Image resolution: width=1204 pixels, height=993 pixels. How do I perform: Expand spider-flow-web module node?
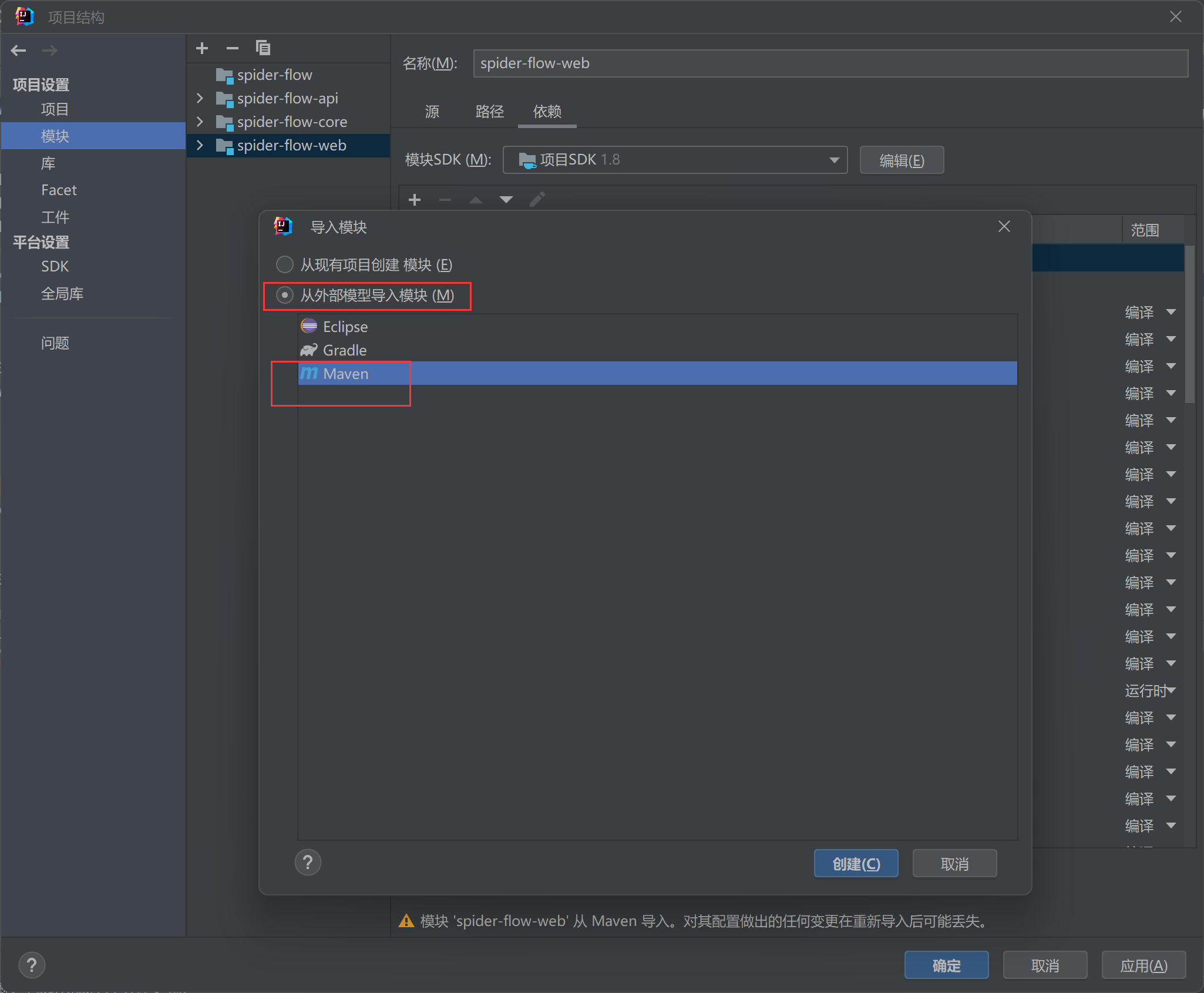click(x=200, y=145)
